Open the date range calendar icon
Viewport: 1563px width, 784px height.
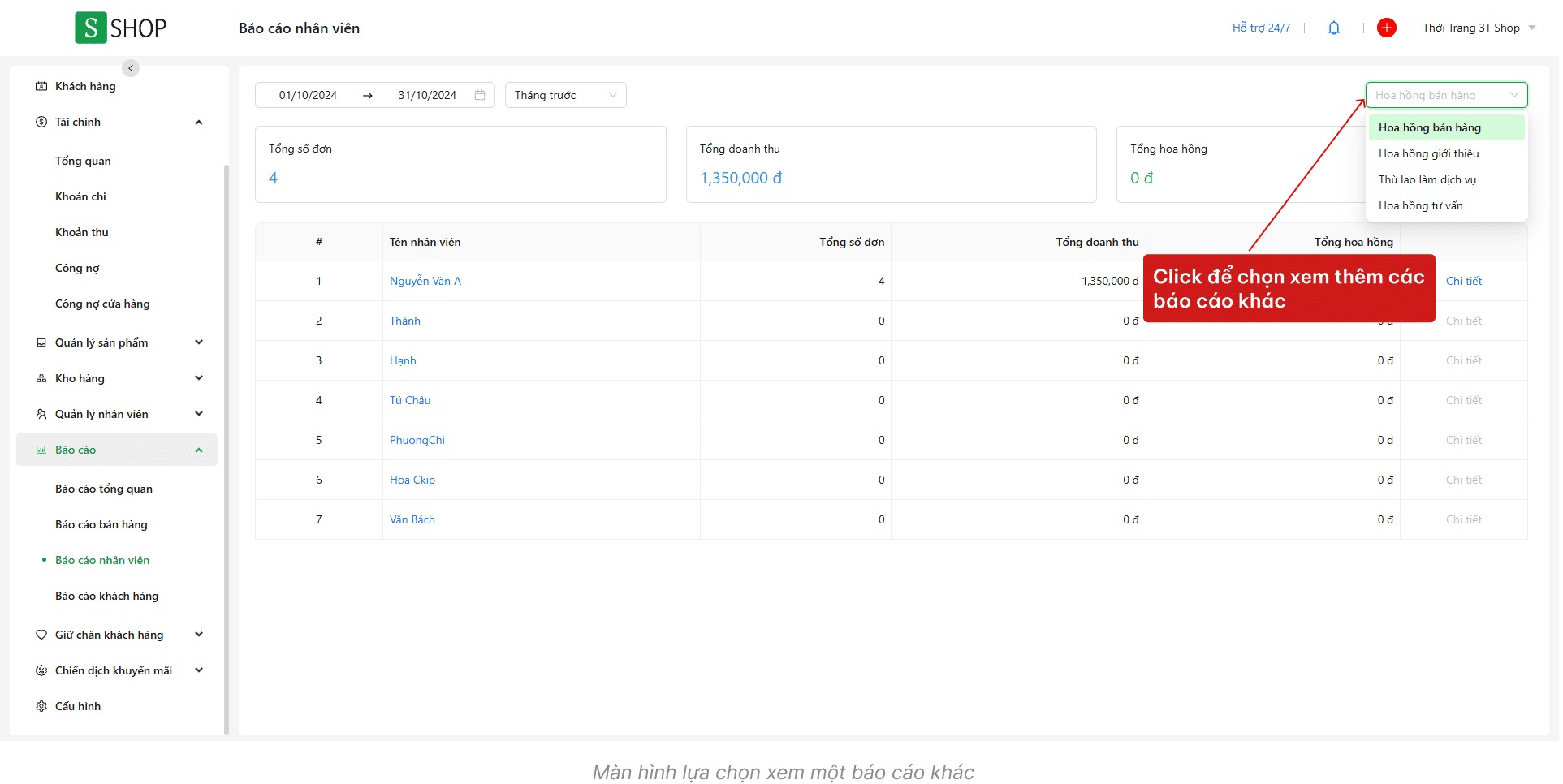pyautogui.click(x=480, y=95)
